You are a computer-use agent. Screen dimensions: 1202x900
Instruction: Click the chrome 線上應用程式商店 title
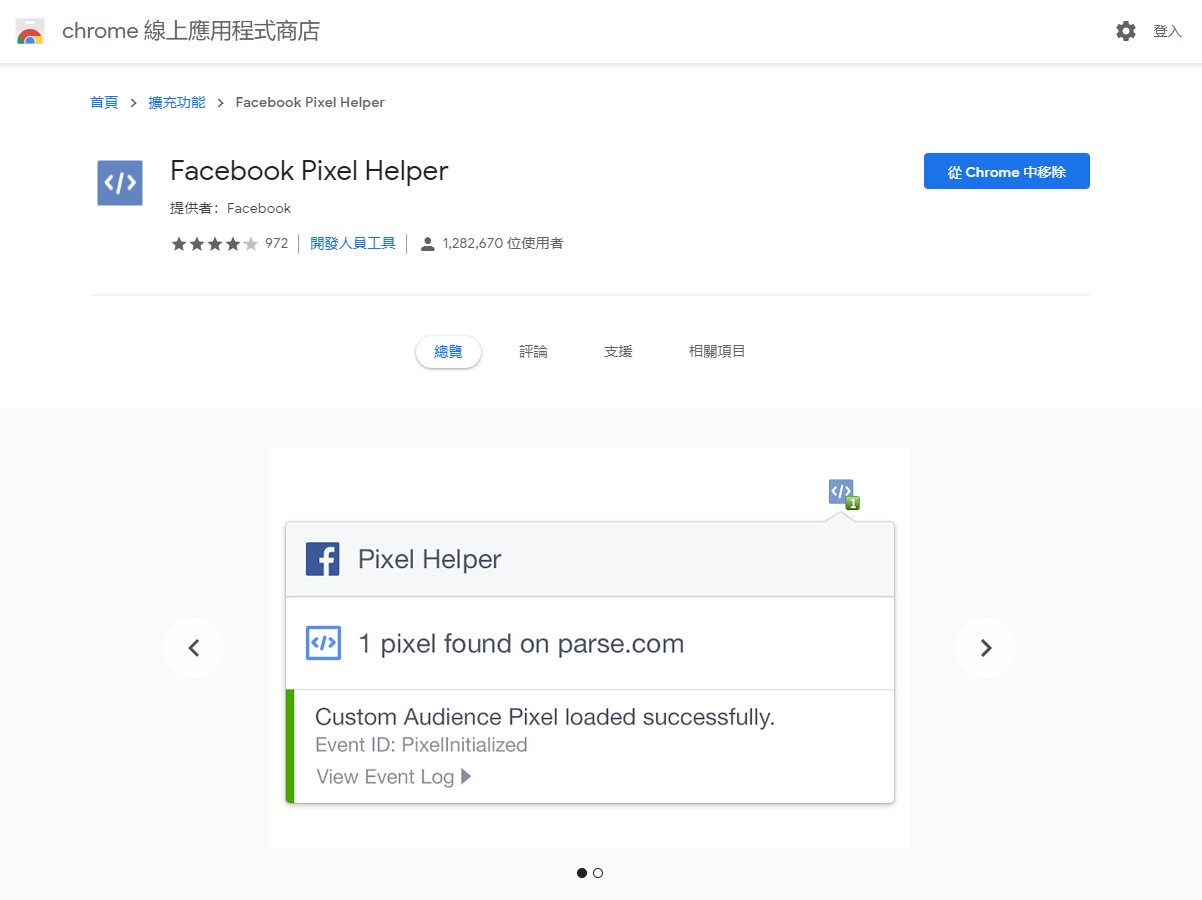point(191,31)
